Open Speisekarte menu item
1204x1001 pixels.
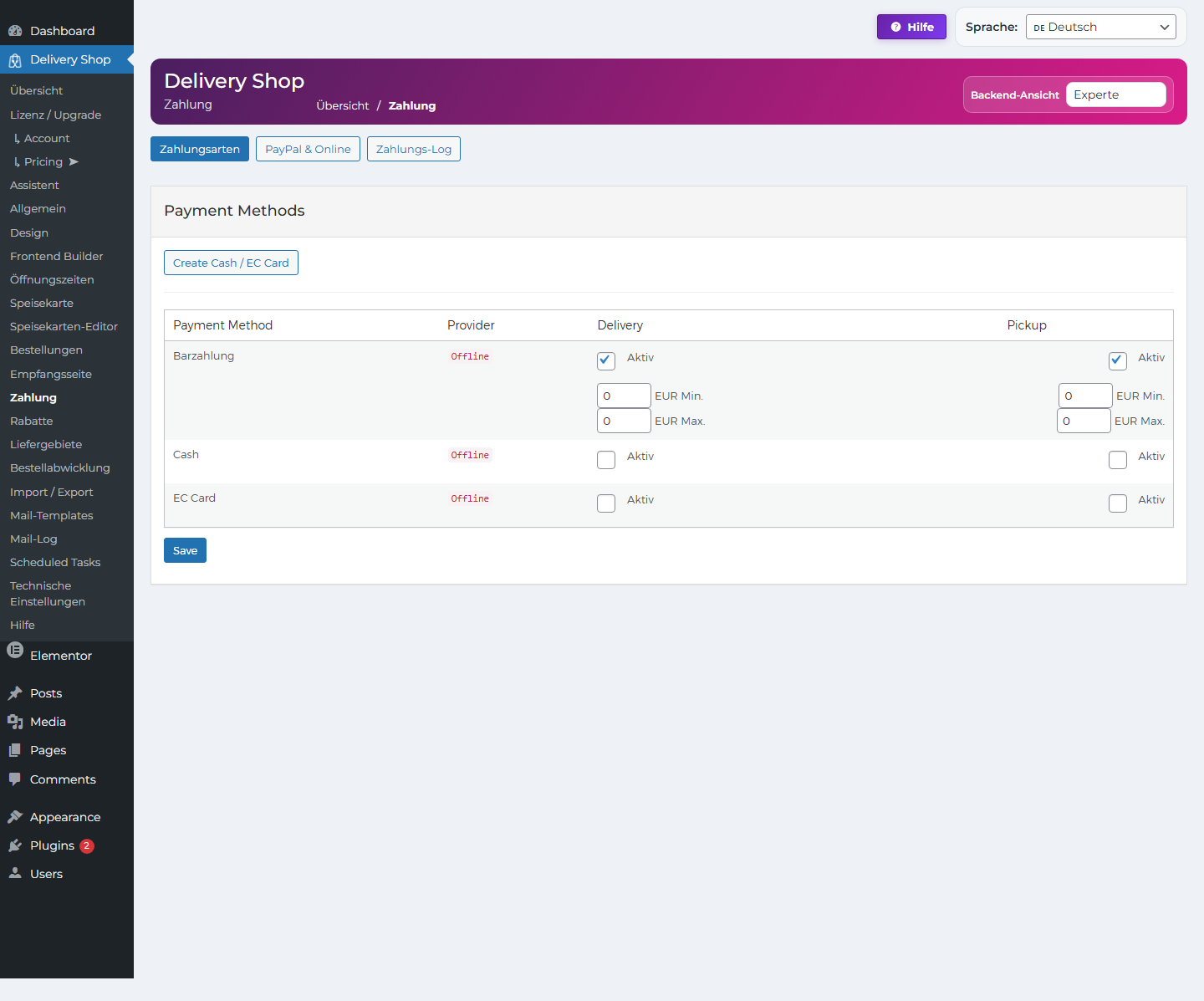[42, 303]
